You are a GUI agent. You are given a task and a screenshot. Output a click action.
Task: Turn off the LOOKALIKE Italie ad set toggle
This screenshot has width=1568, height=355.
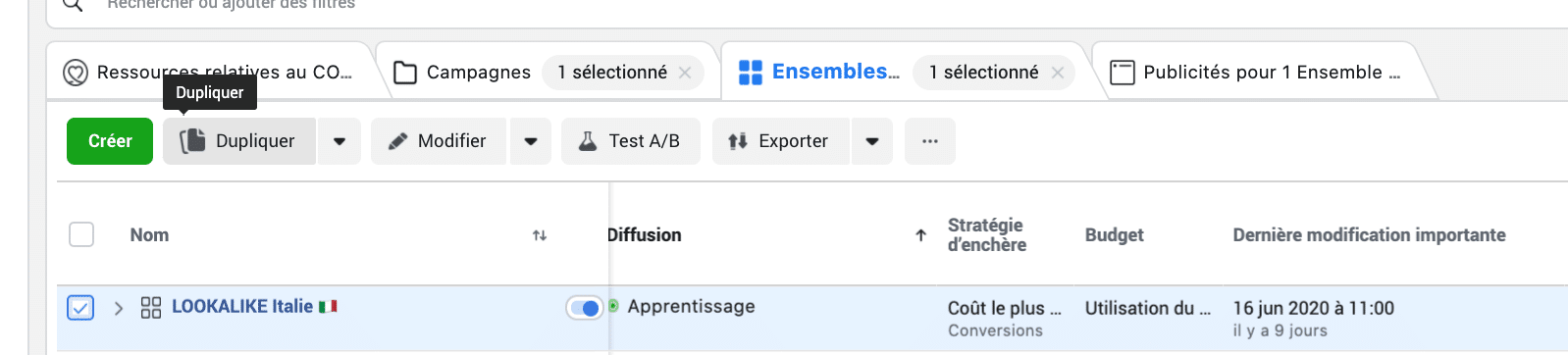point(585,308)
